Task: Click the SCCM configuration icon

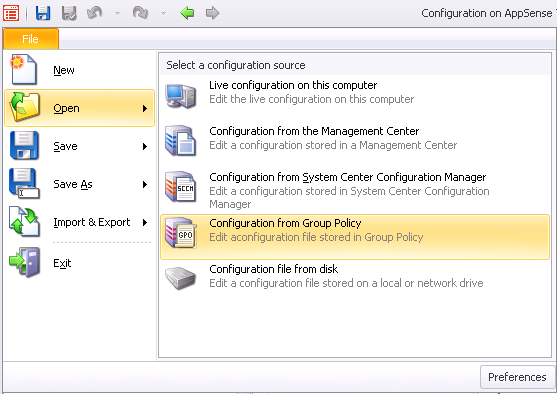Action: [180, 187]
